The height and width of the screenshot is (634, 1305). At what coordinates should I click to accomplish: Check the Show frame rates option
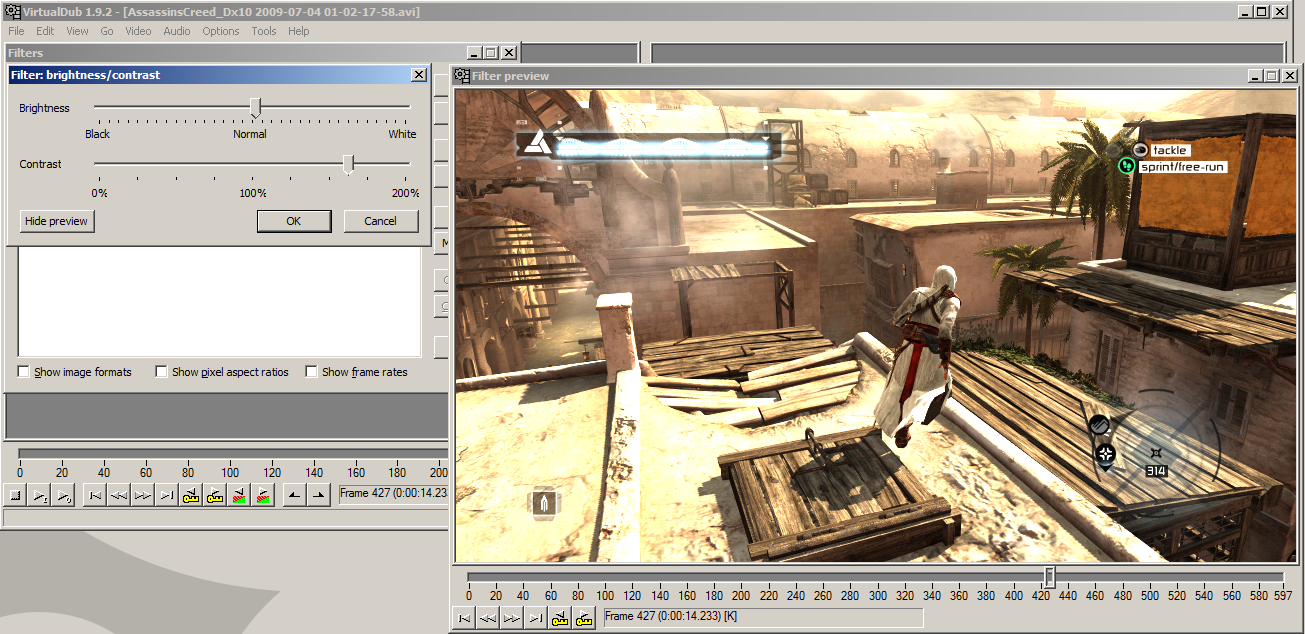pyautogui.click(x=313, y=372)
